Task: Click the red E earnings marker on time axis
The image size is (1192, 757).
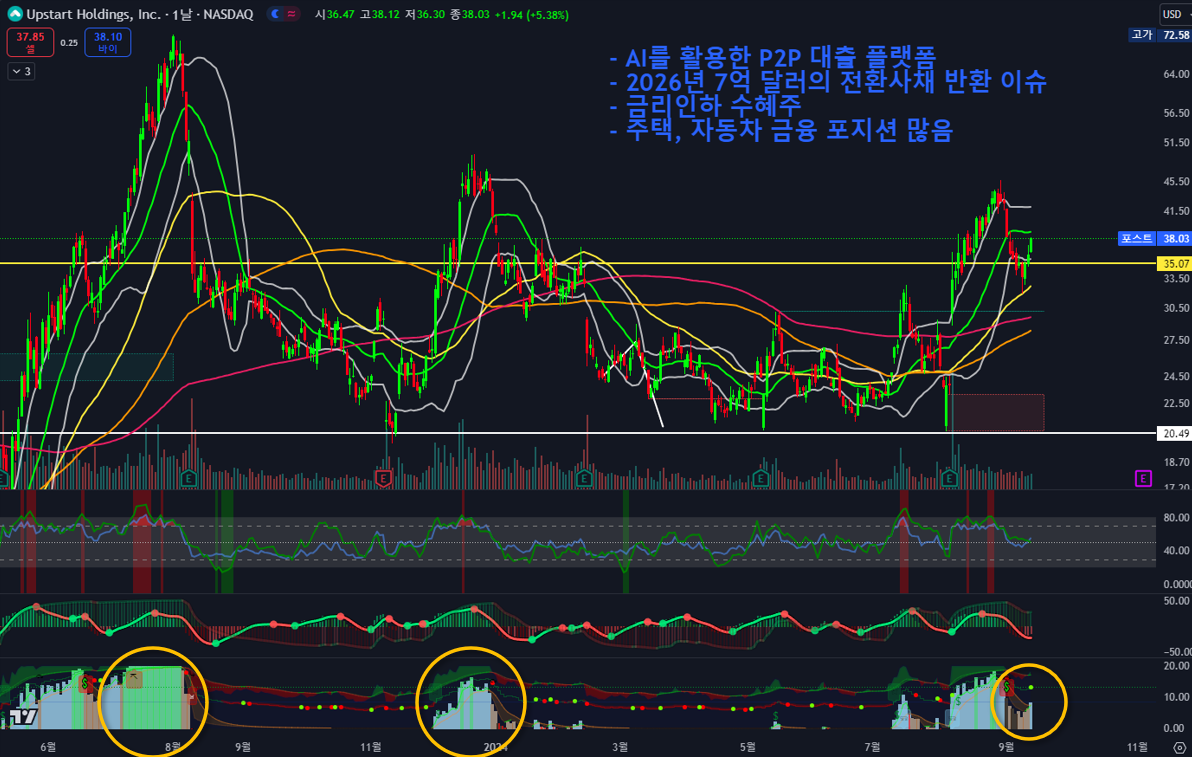Action: coord(383,479)
